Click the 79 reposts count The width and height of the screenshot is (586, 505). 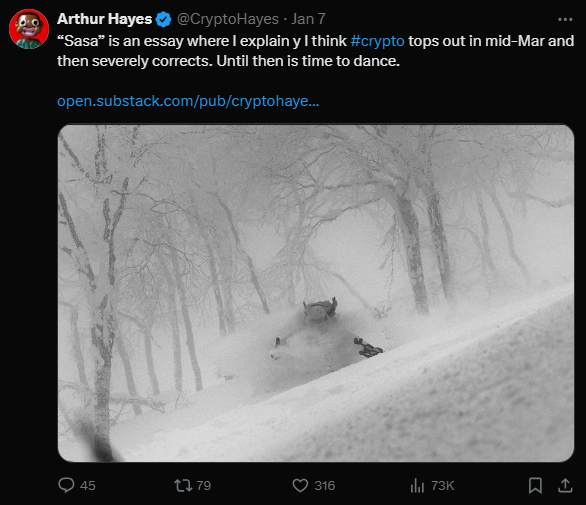pyautogui.click(x=204, y=486)
